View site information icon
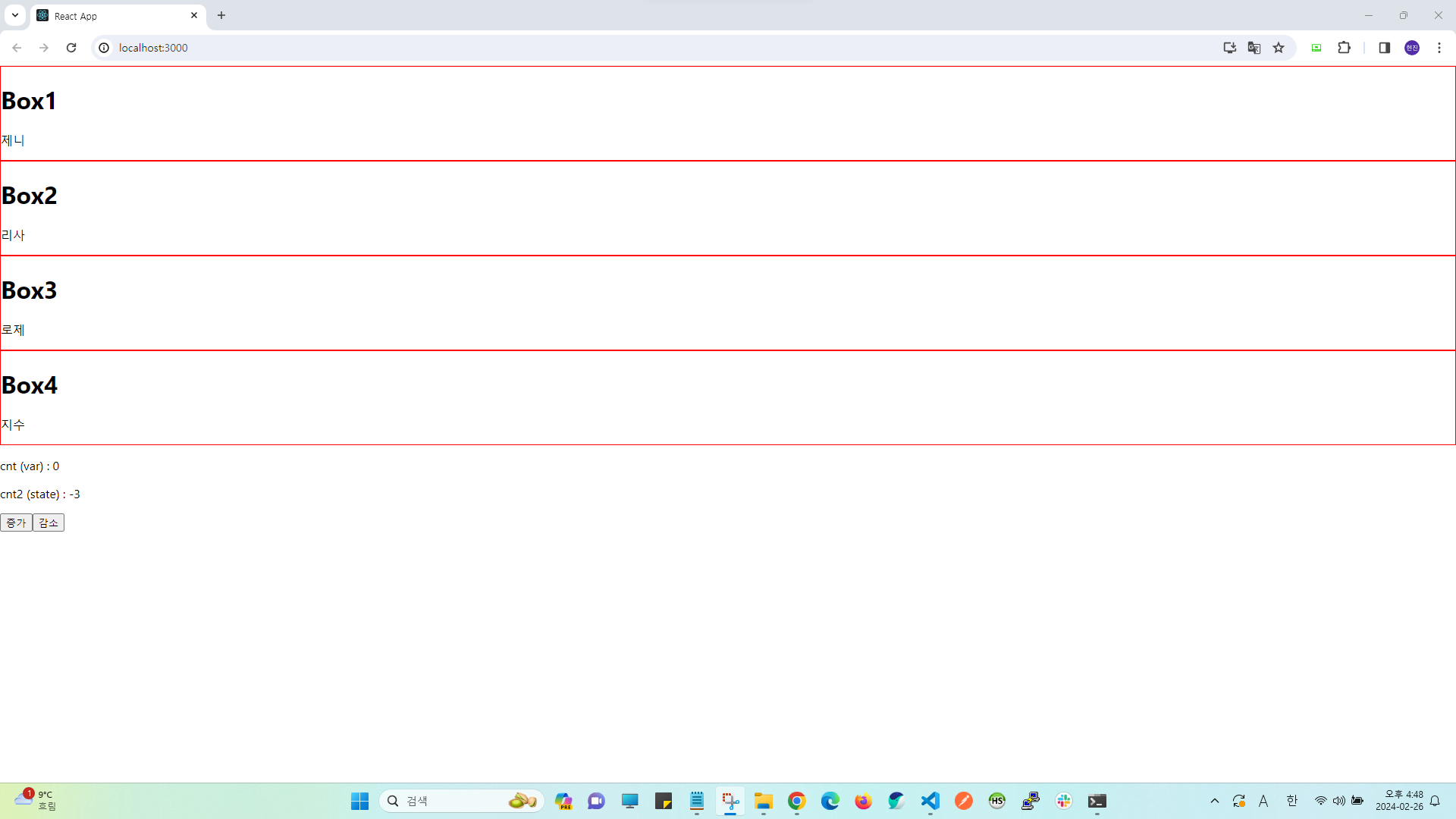 [x=104, y=48]
